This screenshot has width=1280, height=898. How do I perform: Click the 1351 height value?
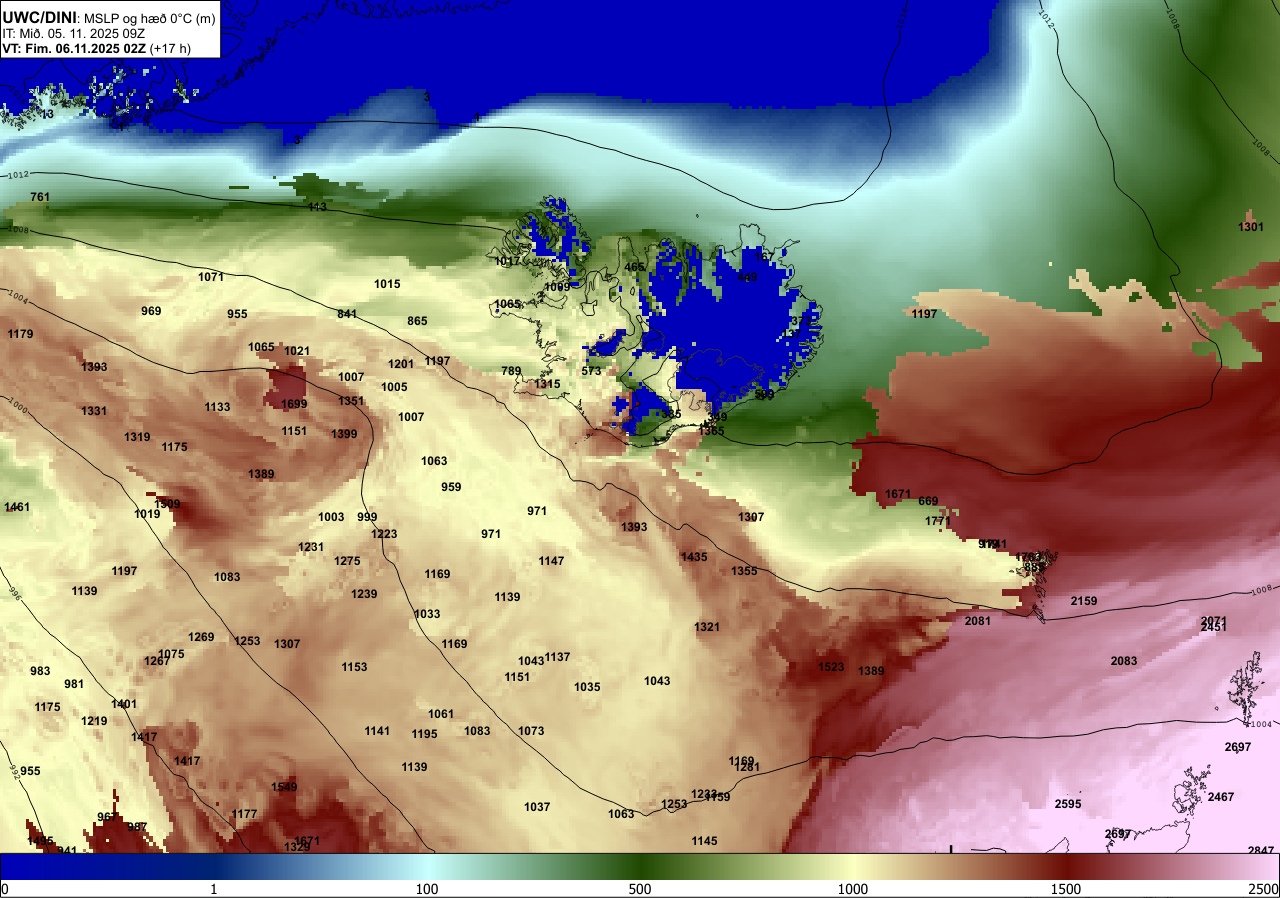click(351, 401)
